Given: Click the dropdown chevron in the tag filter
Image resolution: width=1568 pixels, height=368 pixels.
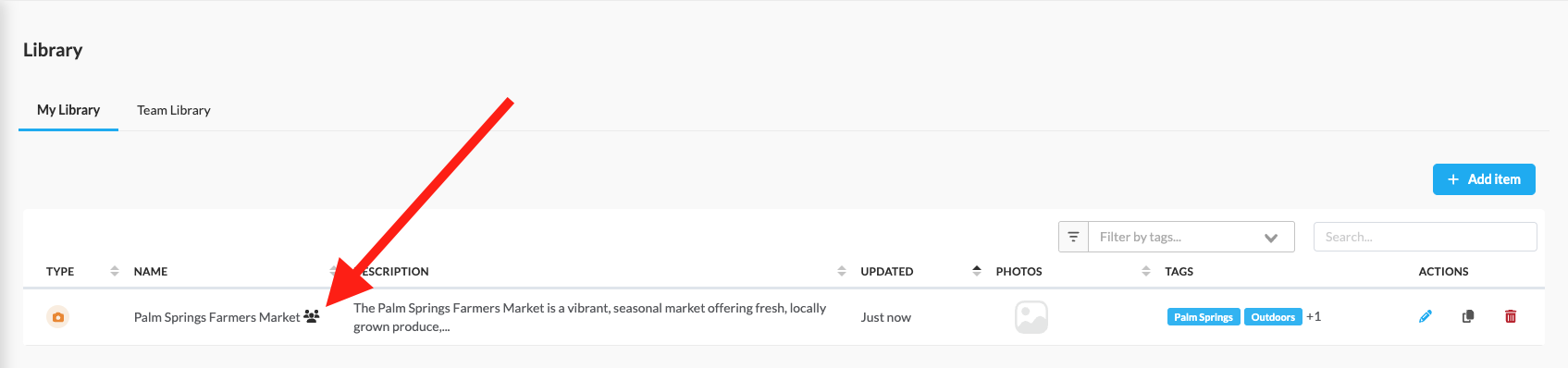Looking at the screenshot, I should 1271,238.
